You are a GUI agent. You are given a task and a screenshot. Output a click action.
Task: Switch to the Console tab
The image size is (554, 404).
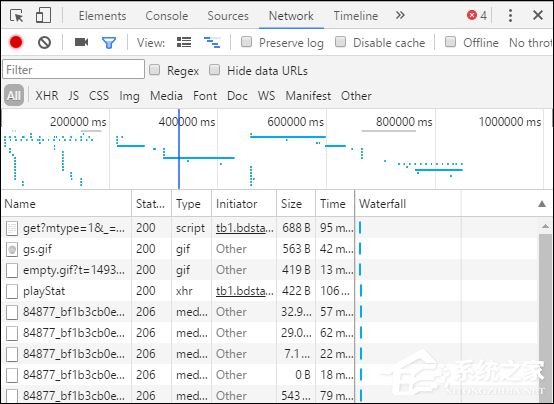pyautogui.click(x=167, y=16)
